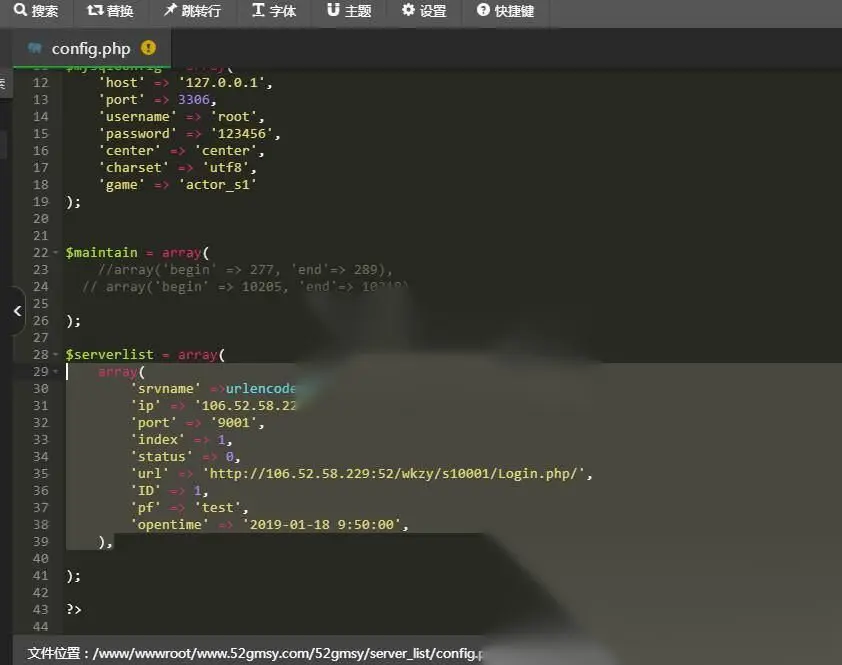Click the '123456' password value
The width and height of the screenshot is (842, 665).
click(x=242, y=134)
